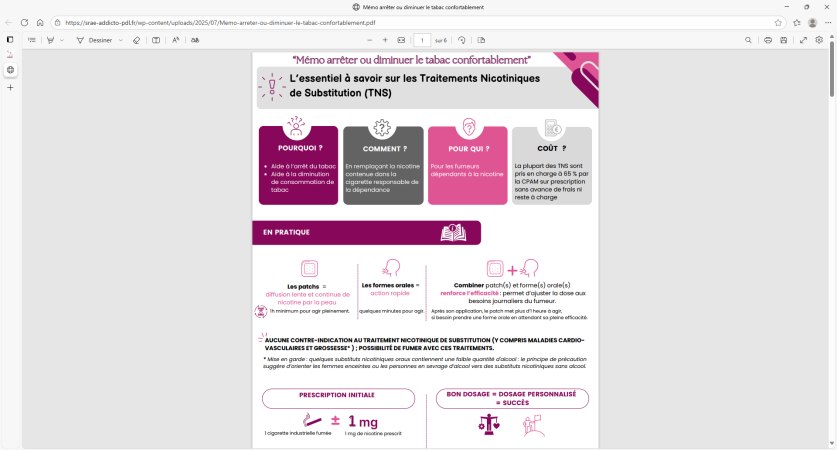Screen dimensions: 837x450
Task: Reload the current page
Action: coord(25,22)
